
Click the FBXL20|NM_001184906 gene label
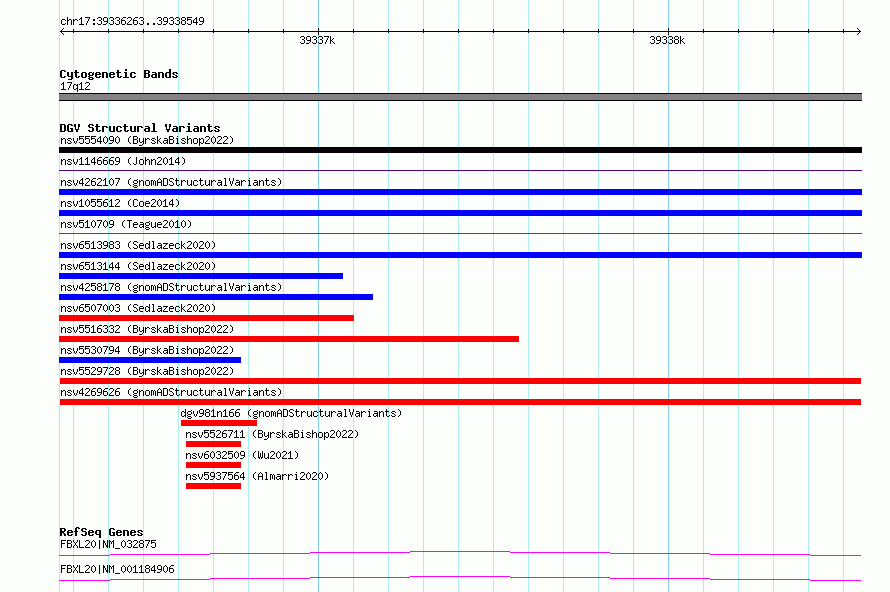coord(117,569)
